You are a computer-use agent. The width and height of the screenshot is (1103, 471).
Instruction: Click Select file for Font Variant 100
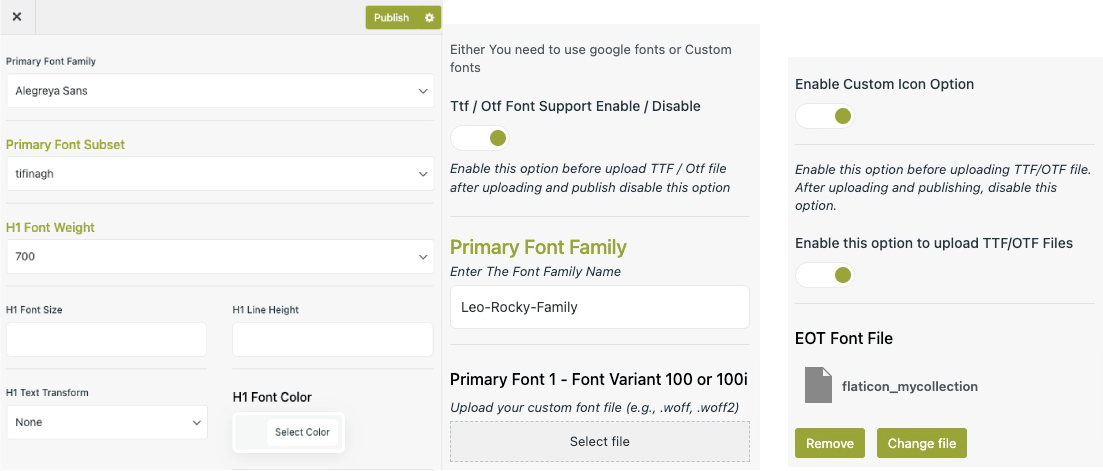click(599, 441)
